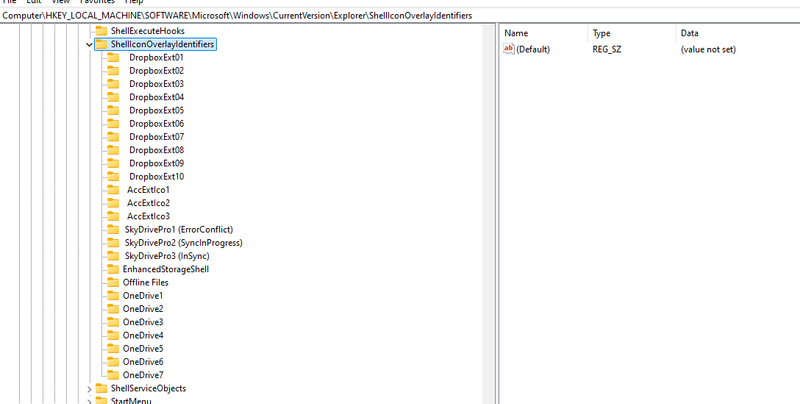Click the OneDrive5 folder icon

(x=113, y=349)
